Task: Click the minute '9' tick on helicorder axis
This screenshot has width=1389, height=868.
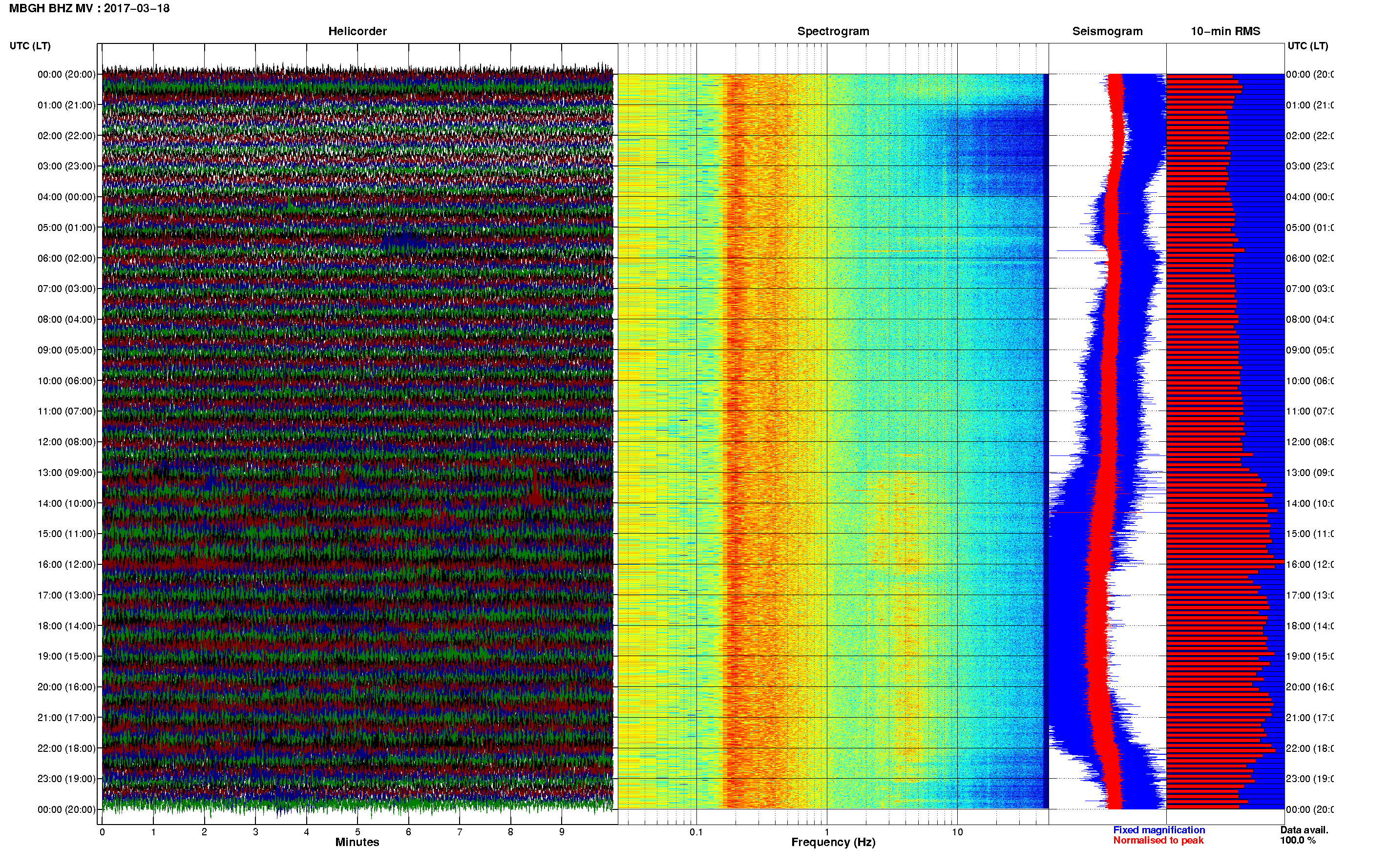Action: coord(562,832)
